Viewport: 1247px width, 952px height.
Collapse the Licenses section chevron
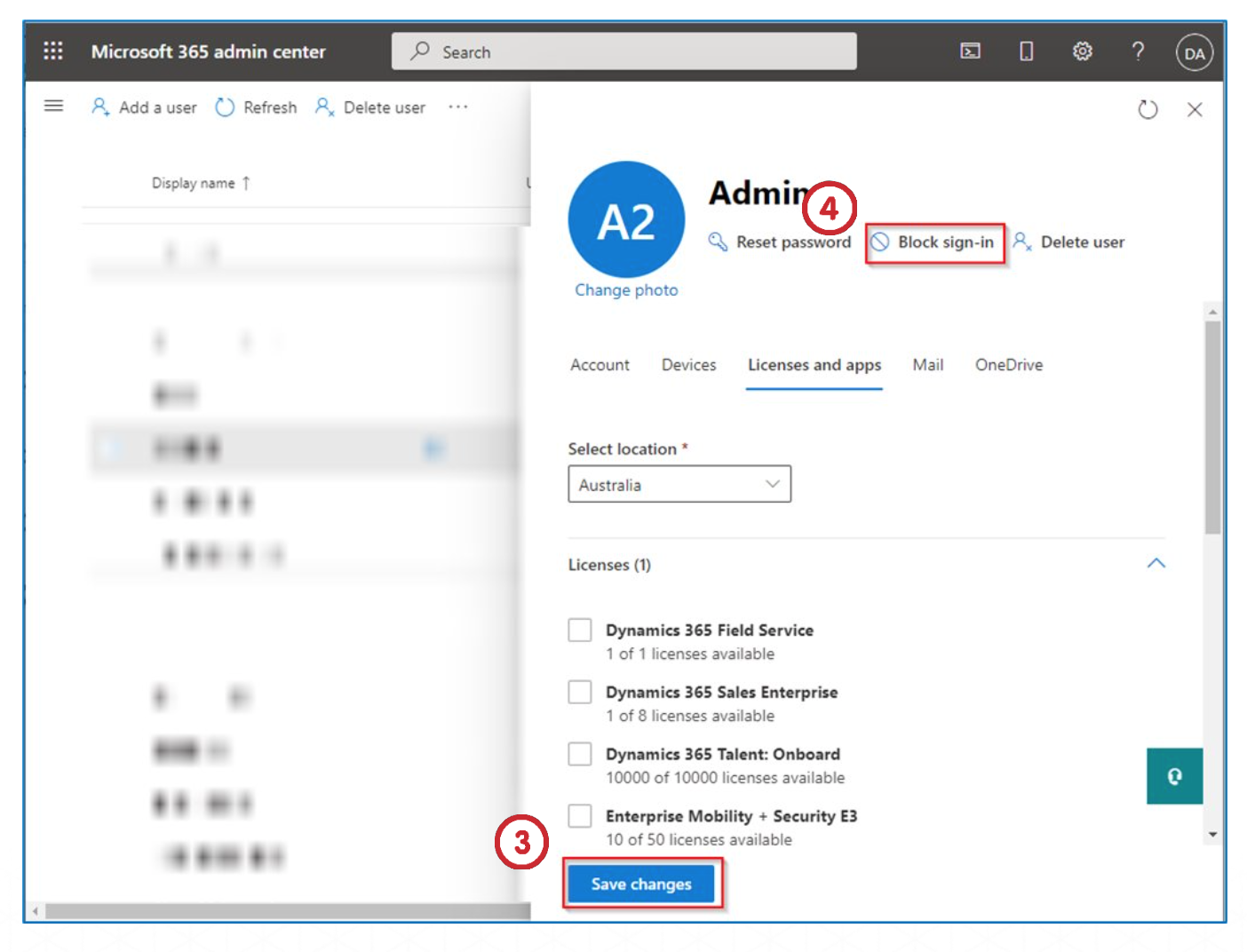pyautogui.click(x=1156, y=564)
